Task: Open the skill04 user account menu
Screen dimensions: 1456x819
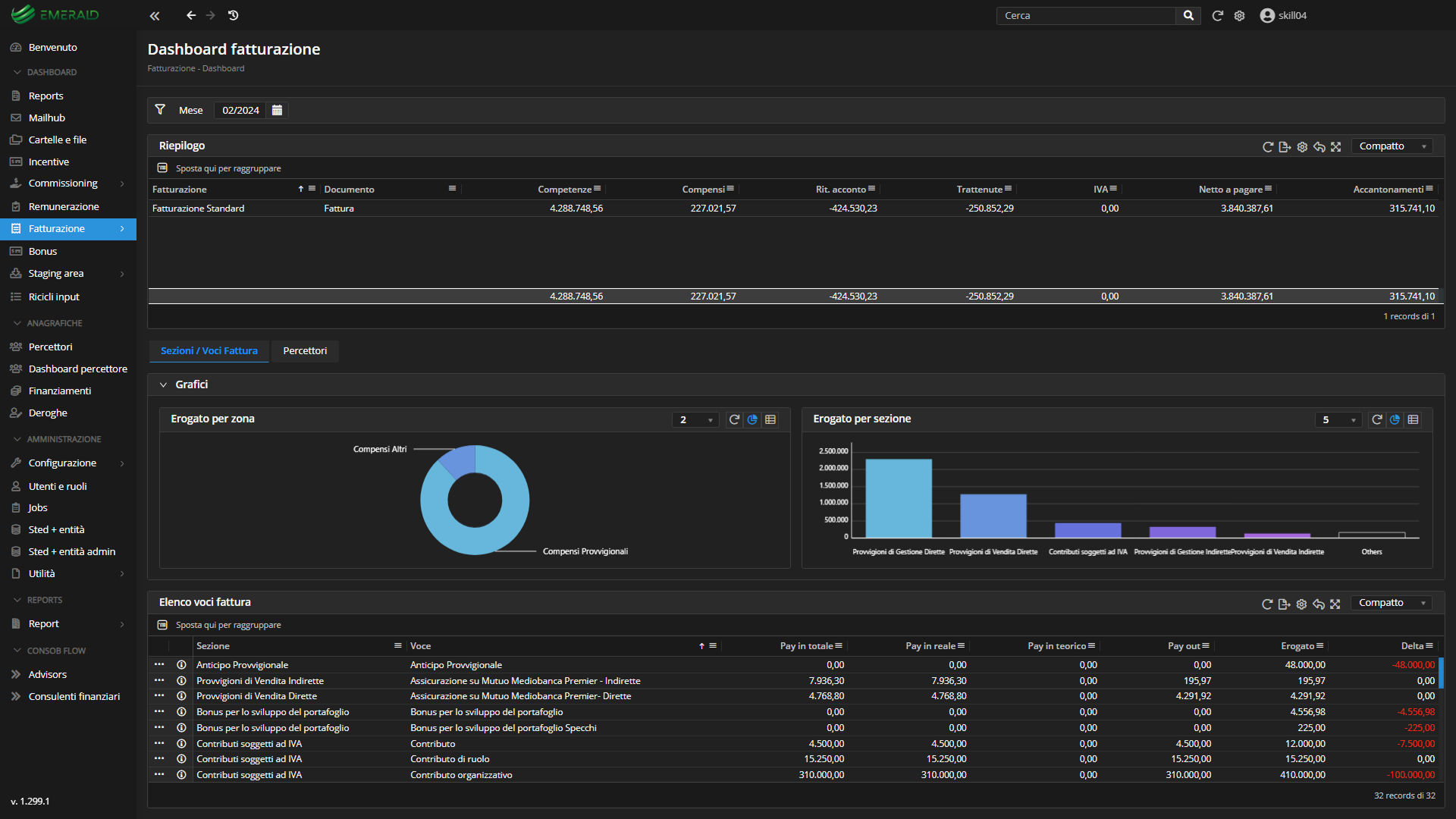Action: (x=1283, y=15)
